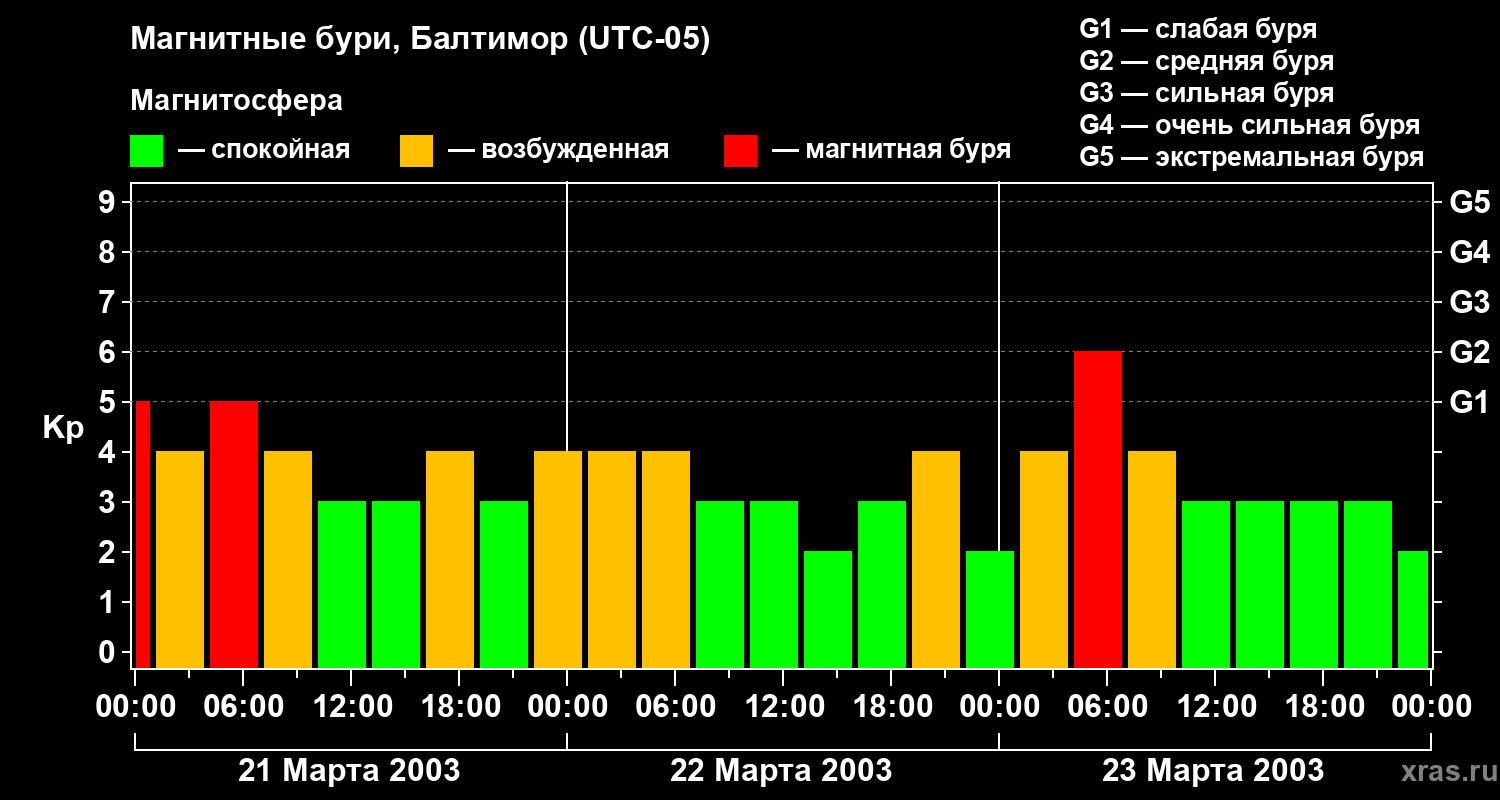This screenshot has width=1500, height=800.
Task: Select the last green Kp 2 bar on 23 March
Action: click(x=1413, y=609)
